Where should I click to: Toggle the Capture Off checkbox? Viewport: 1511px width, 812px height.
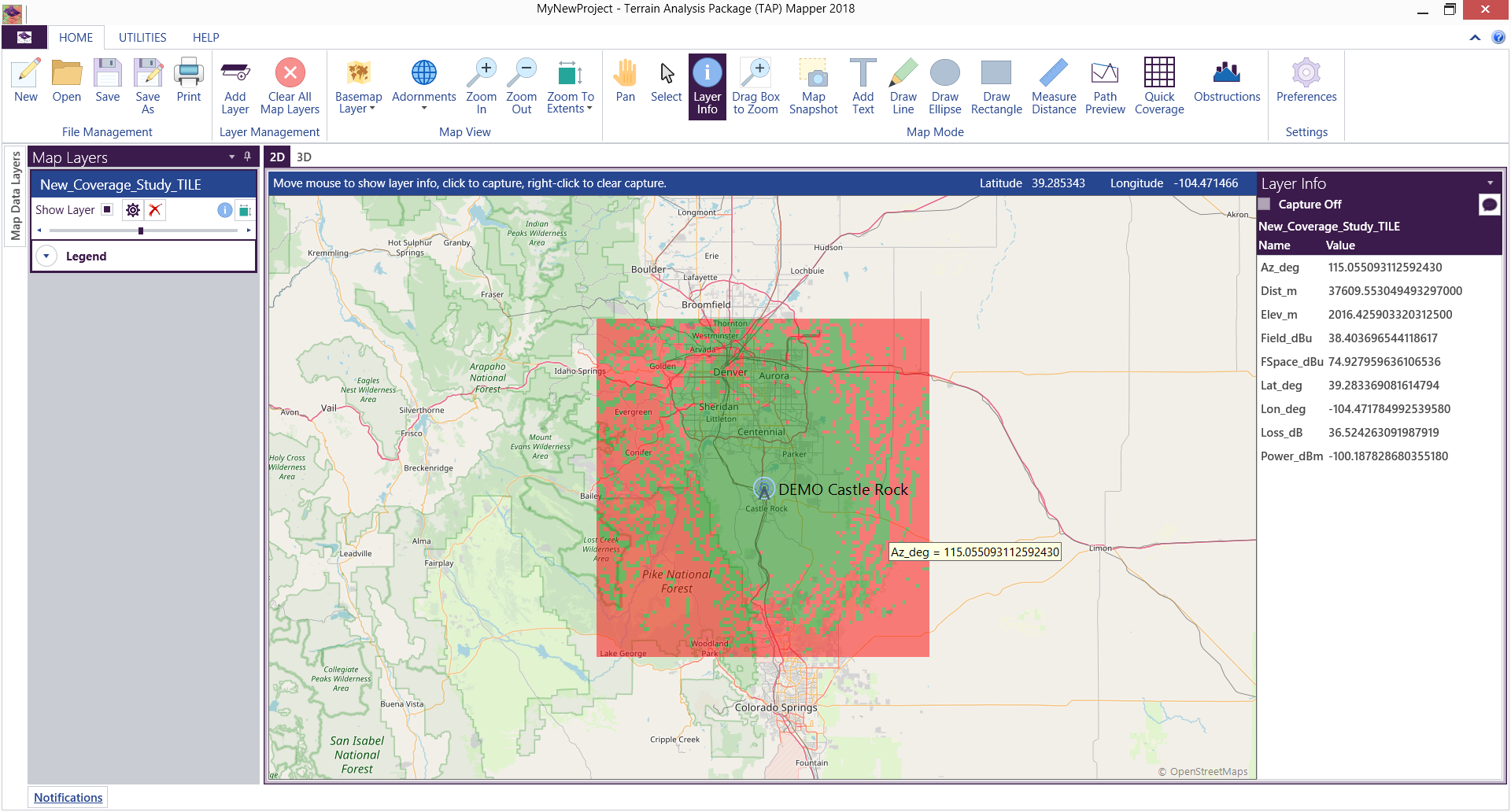coord(1265,205)
